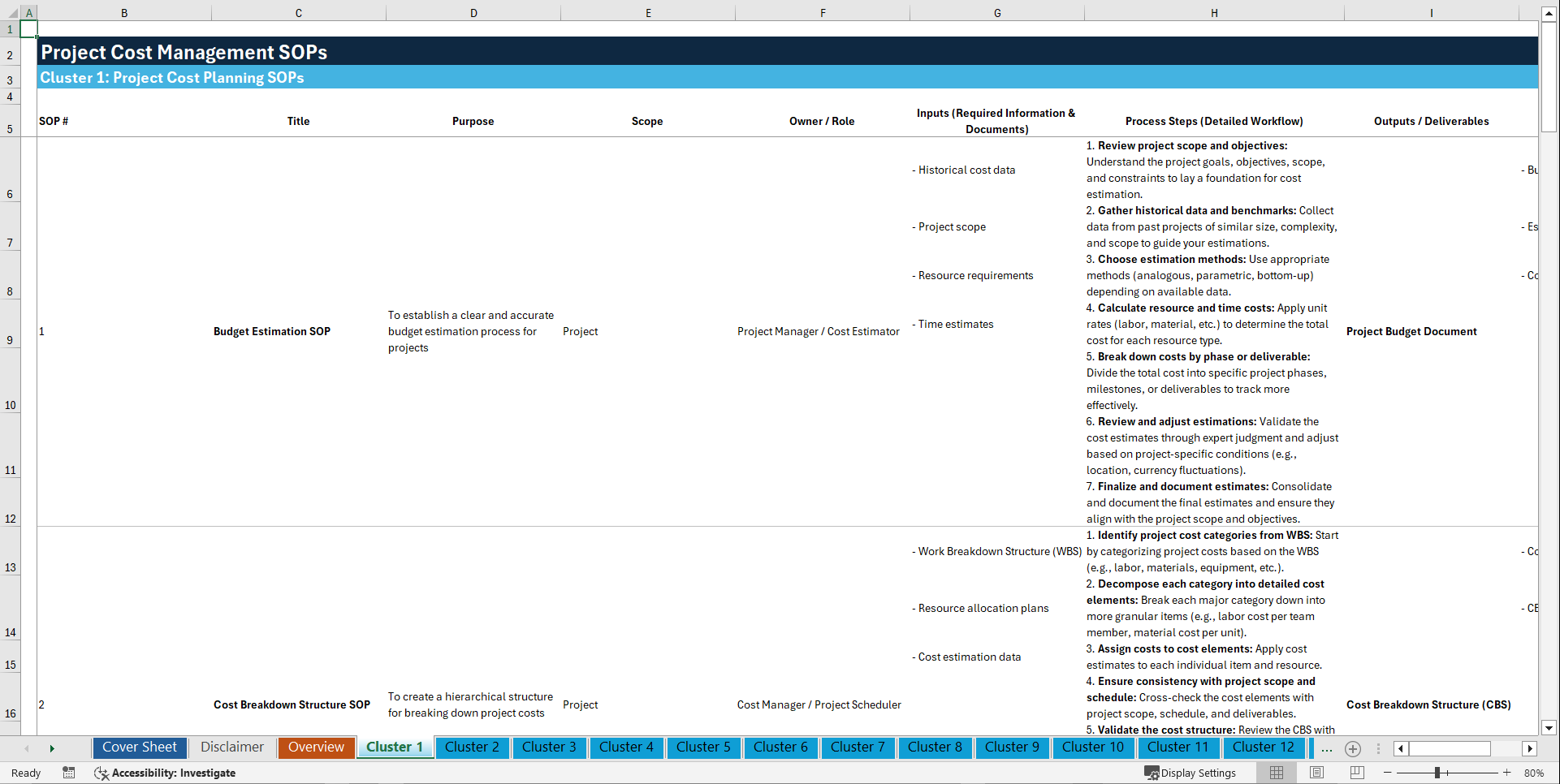Screen dimensions: 1560x784
Task: Zoom out with the minus icon
Action: (1389, 773)
